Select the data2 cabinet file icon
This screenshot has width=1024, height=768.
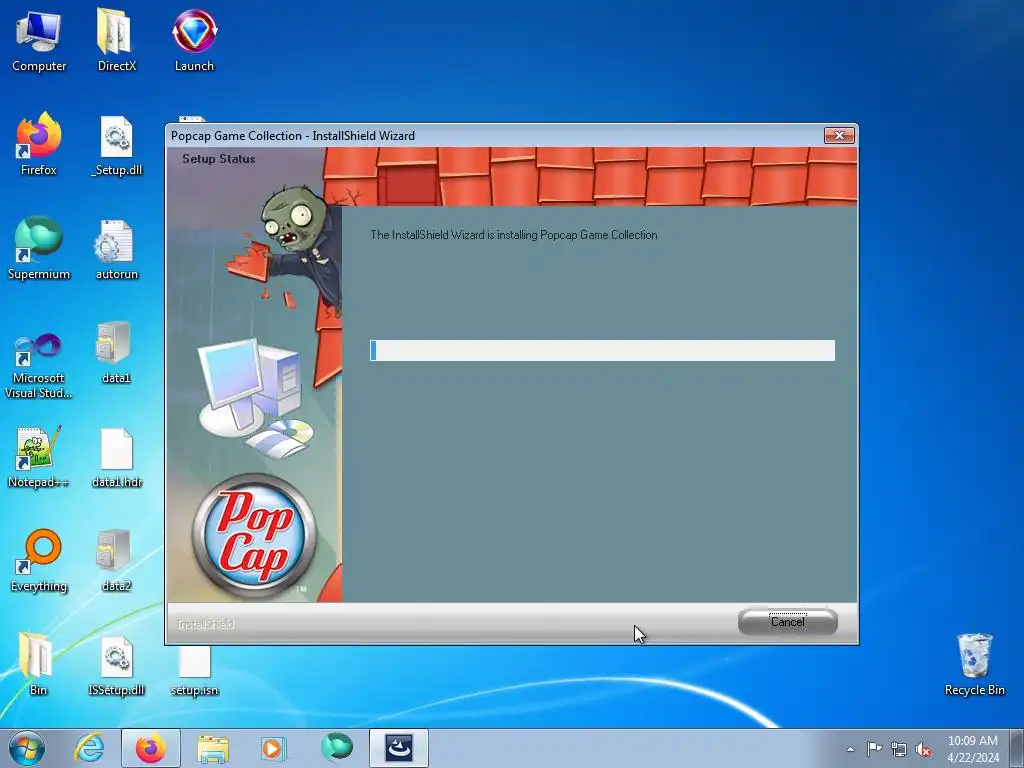pyautogui.click(x=116, y=561)
